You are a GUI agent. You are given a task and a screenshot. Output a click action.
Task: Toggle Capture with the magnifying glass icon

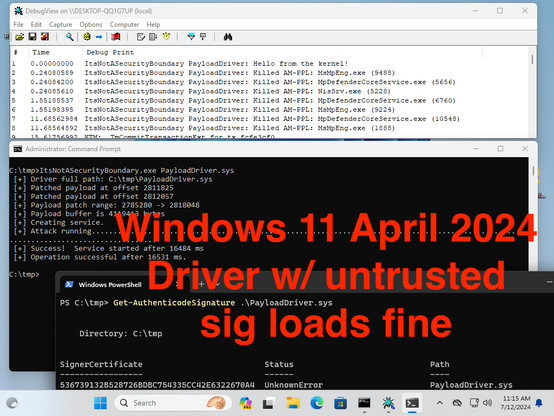point(70,37)
